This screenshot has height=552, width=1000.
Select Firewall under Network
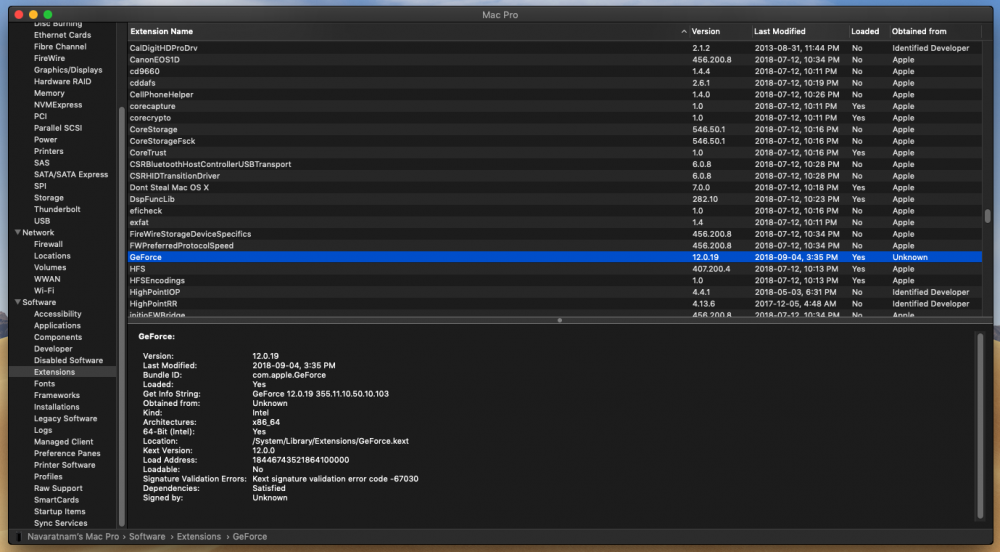48,244
